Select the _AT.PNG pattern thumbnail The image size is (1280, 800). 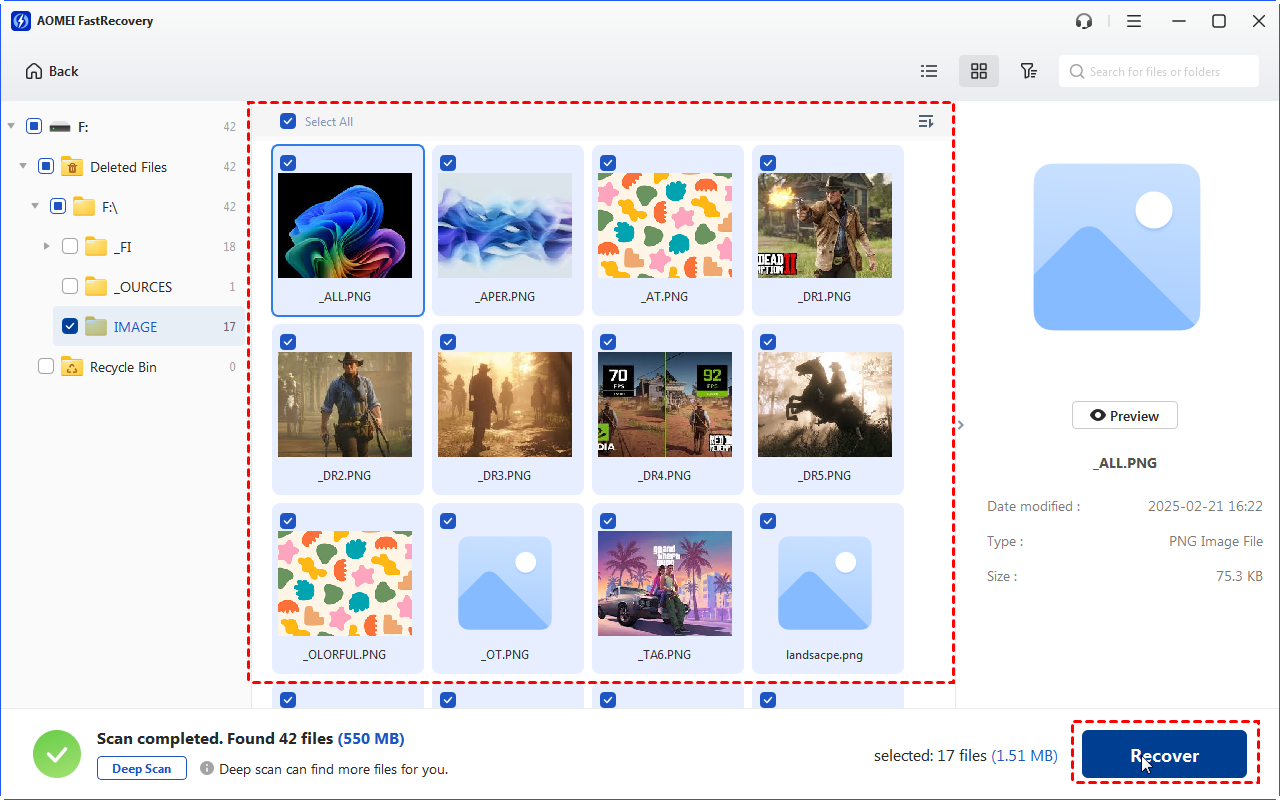(665, 225)
